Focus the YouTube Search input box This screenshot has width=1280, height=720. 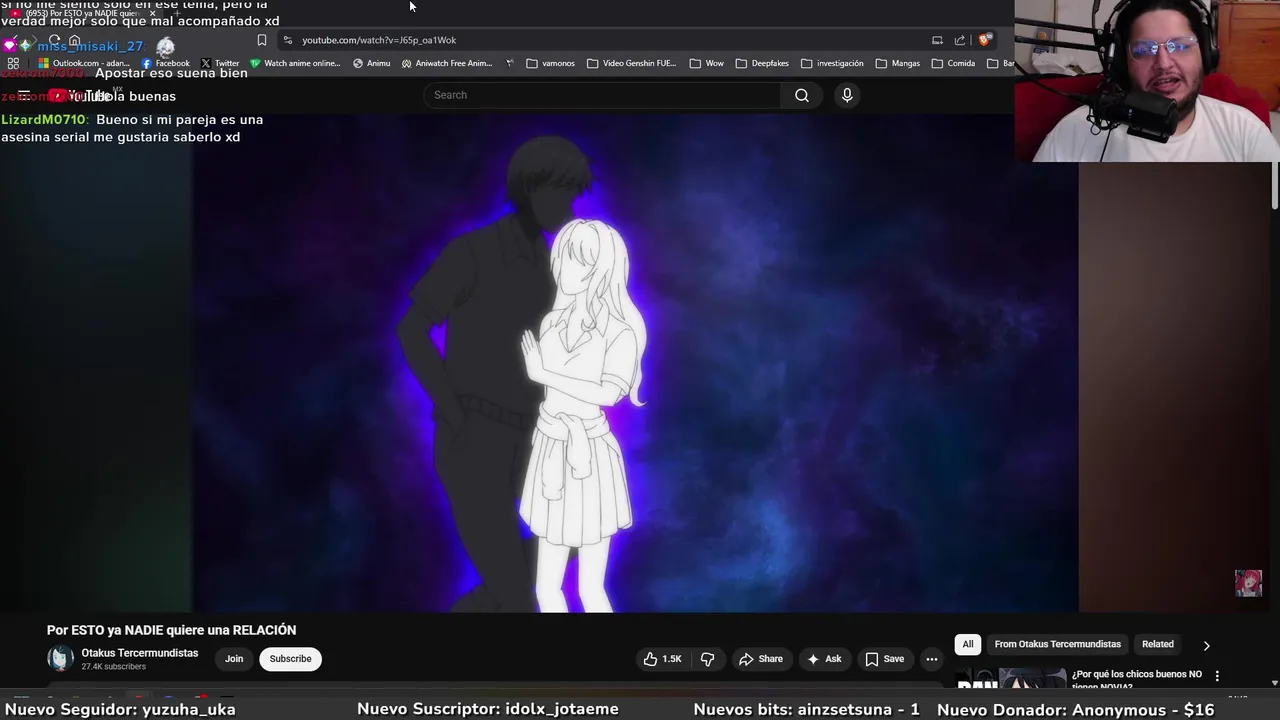pos(602,95)
